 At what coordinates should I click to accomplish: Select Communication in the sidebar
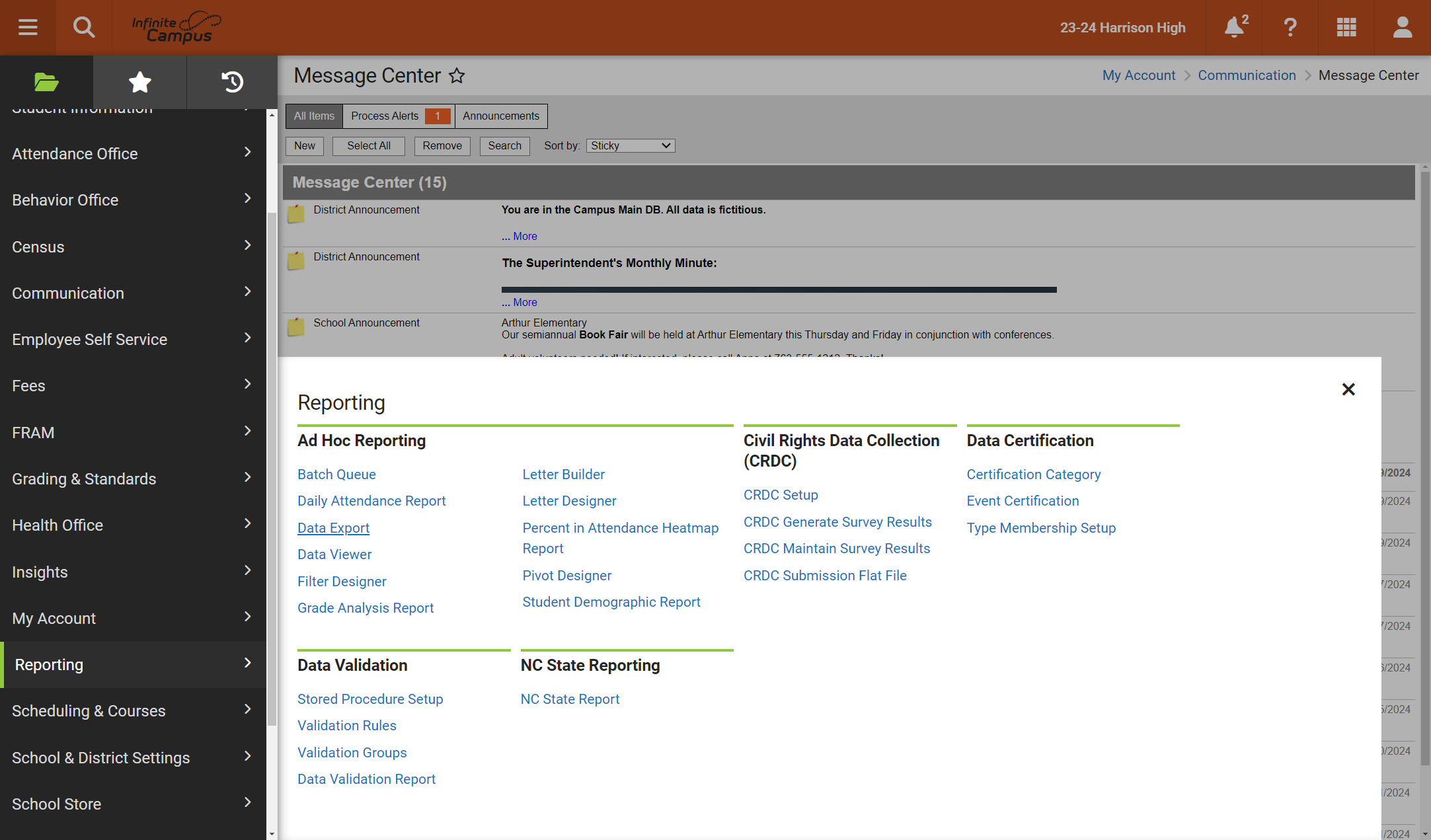133,293
